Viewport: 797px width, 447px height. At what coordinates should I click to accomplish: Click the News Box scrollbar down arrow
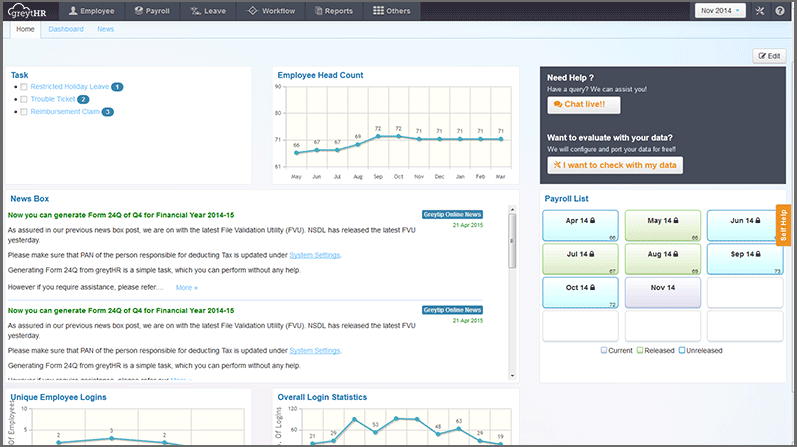[512, 376]
